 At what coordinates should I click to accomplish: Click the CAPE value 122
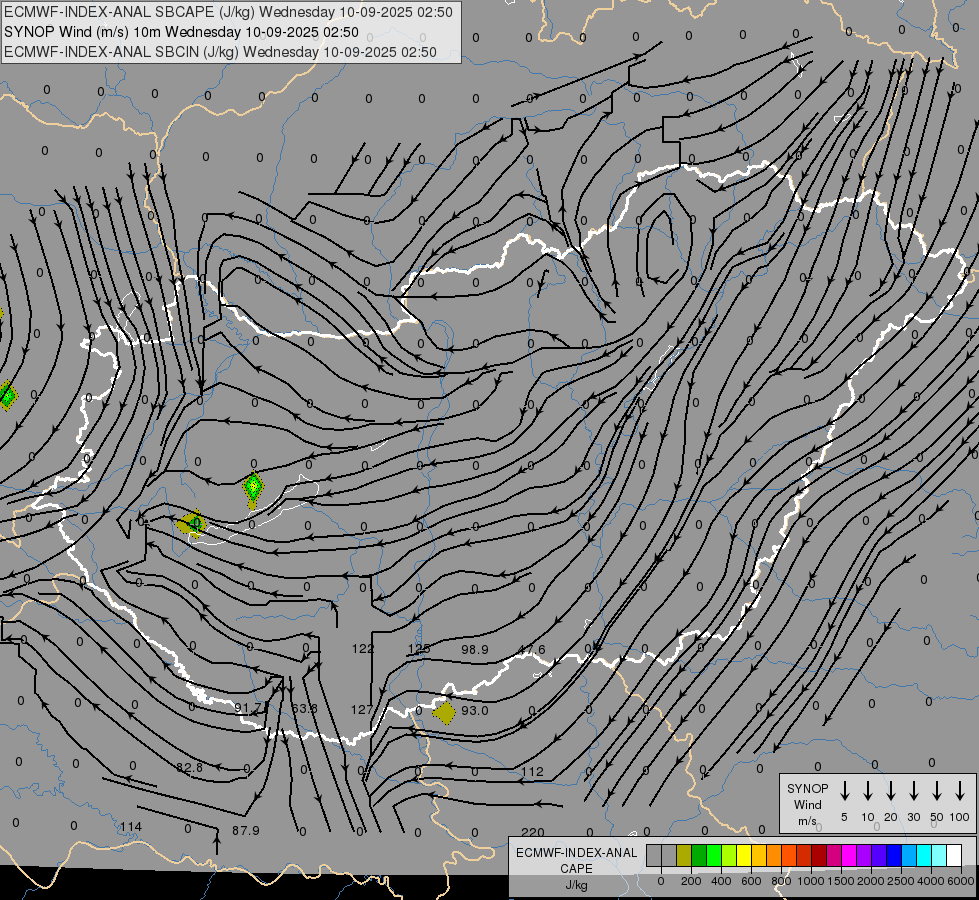click(362, 648)
